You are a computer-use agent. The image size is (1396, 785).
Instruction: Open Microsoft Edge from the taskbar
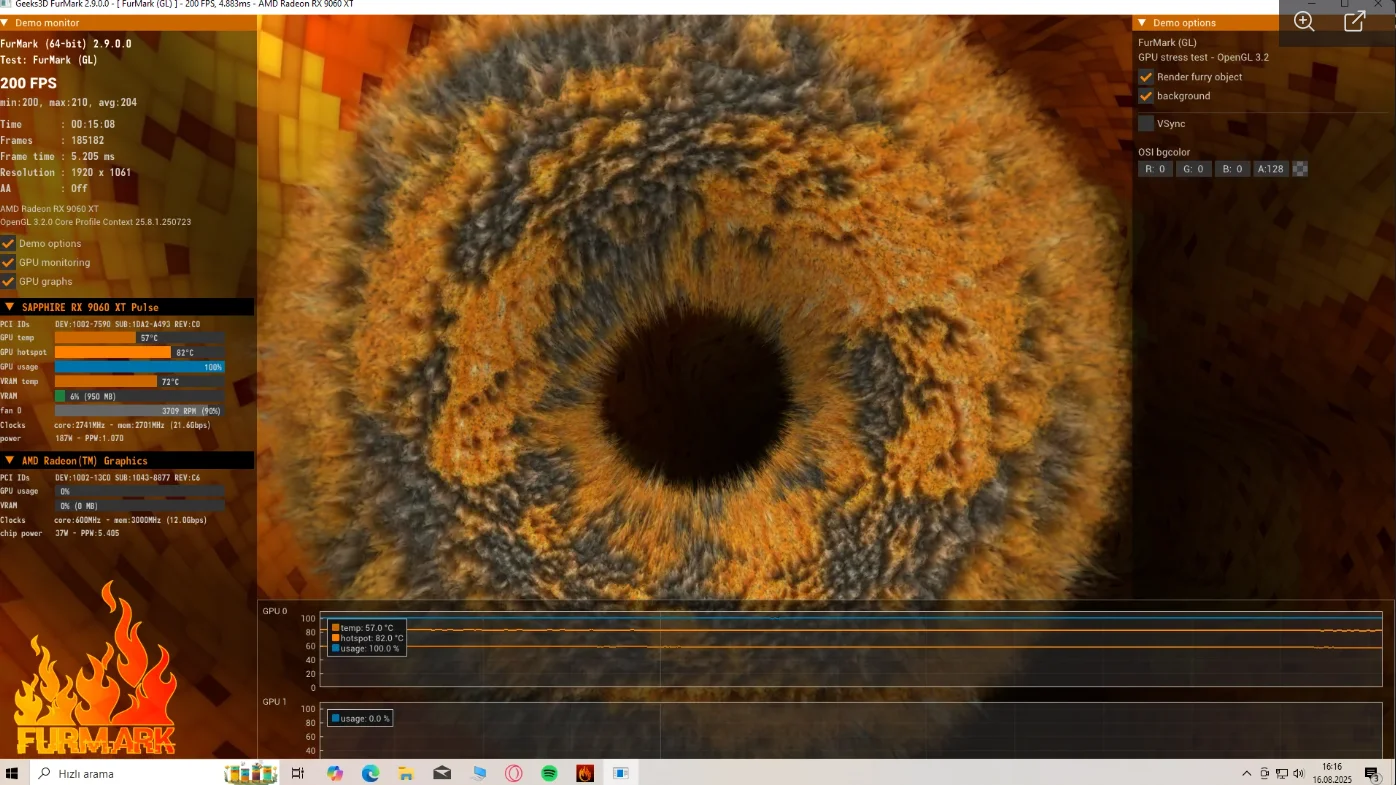pos(370,773)
